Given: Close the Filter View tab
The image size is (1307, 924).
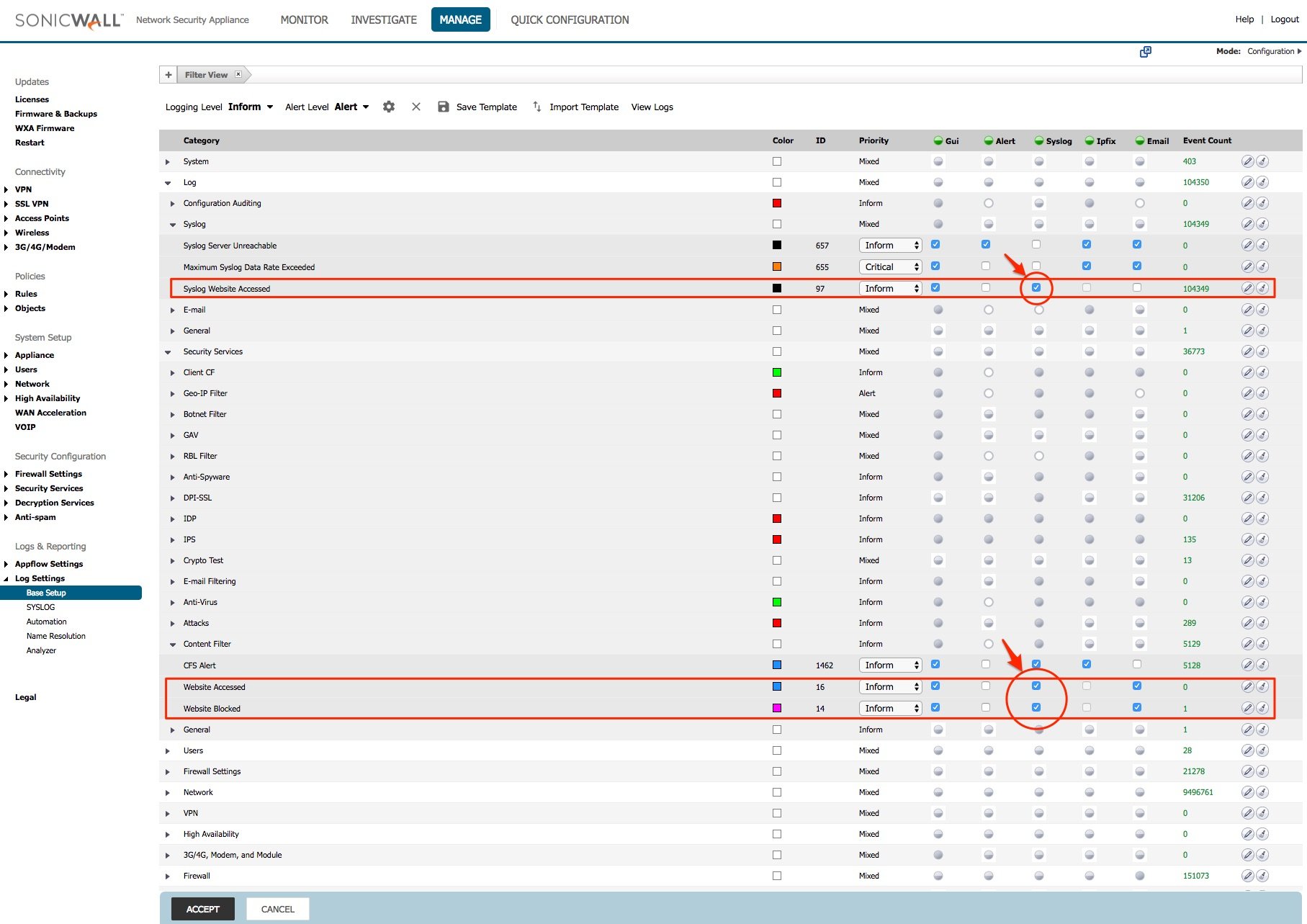Looking at the screenshot, I should coord(238,74).
